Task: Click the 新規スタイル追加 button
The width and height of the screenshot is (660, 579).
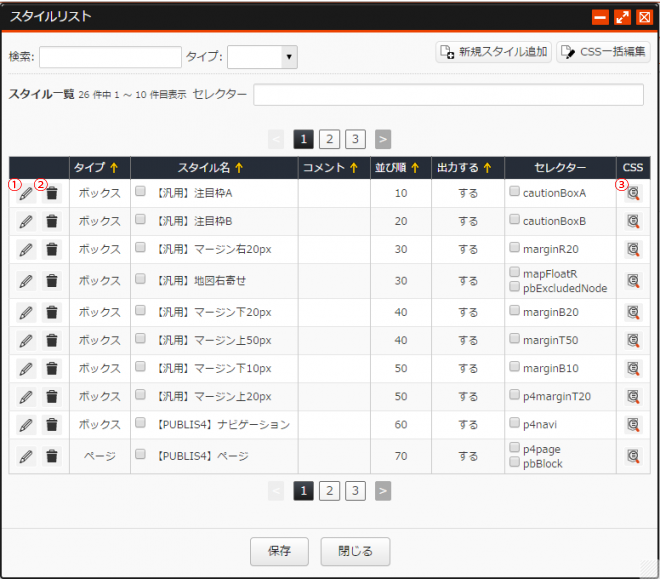Action: click(x=493, y=52)
